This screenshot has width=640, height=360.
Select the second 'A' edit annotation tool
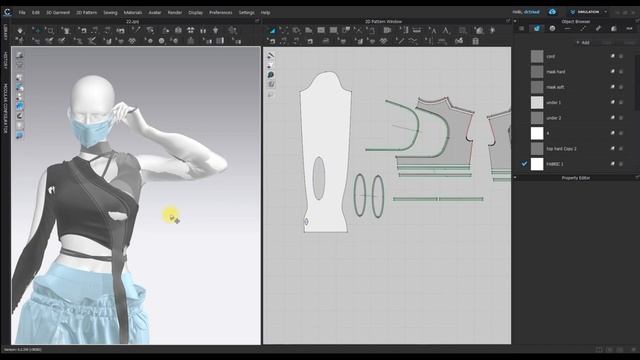446,31
